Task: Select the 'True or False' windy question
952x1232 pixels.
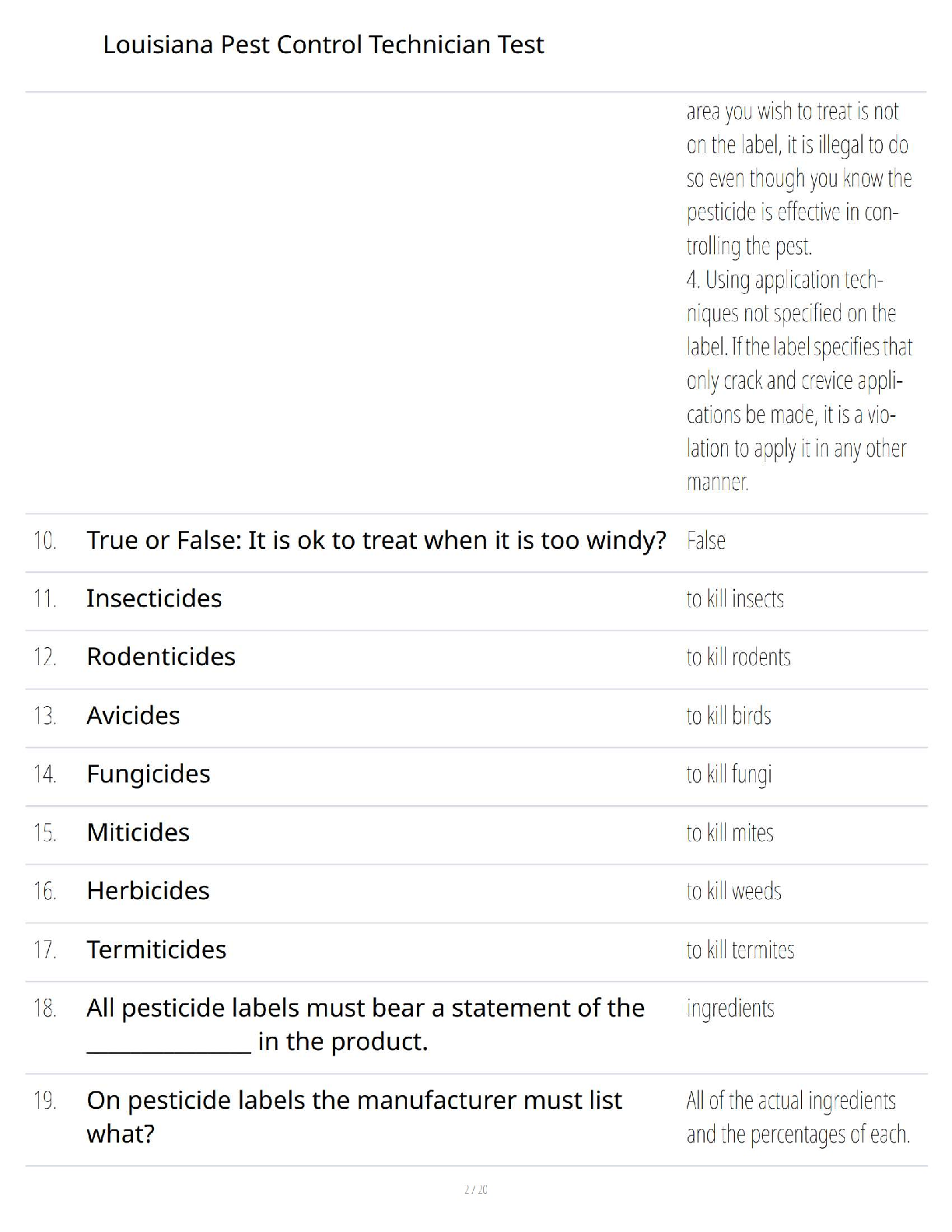Action: [x=376, y=540]
